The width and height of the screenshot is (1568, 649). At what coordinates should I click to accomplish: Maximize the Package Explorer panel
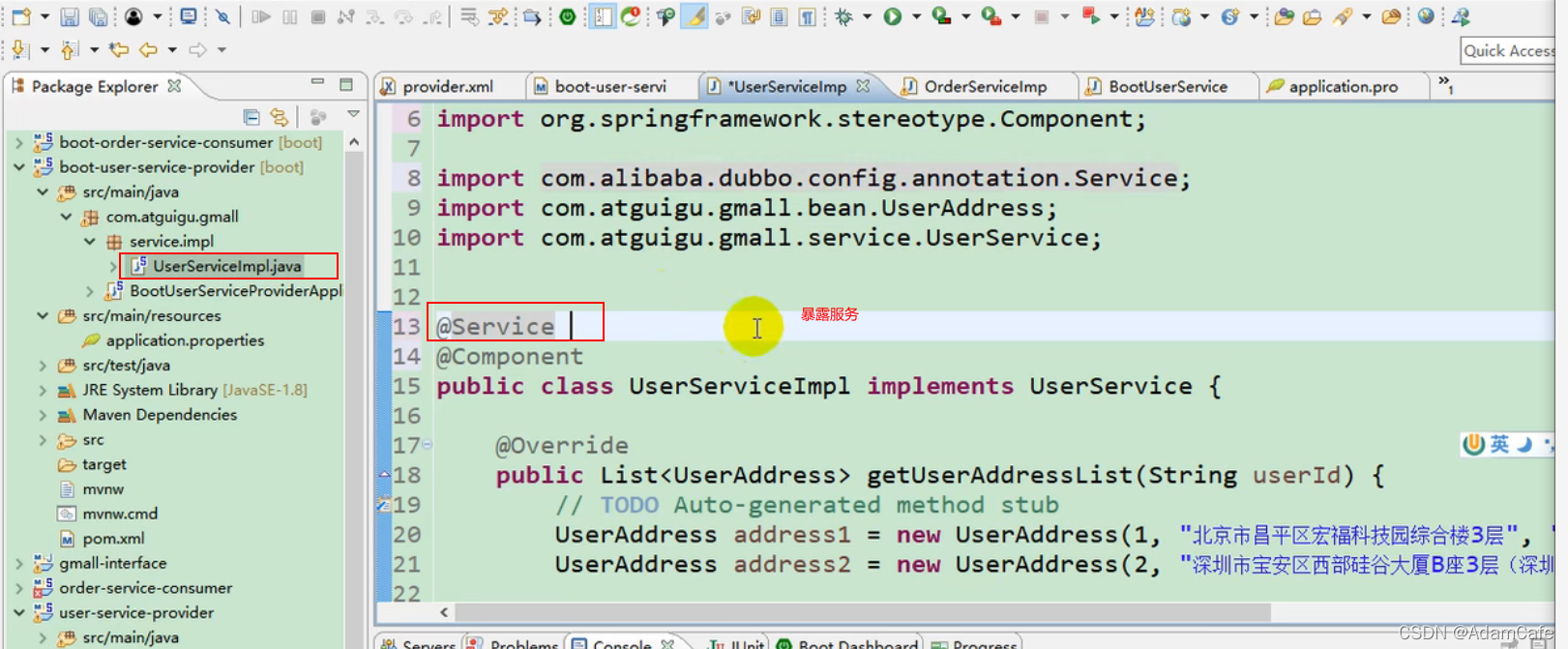pos(346,85)
